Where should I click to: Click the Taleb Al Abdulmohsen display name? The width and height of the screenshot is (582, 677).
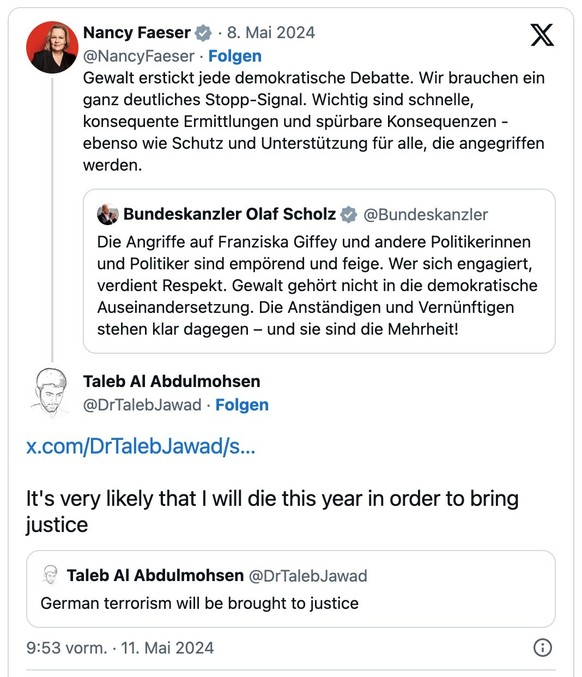coord(172,382)
